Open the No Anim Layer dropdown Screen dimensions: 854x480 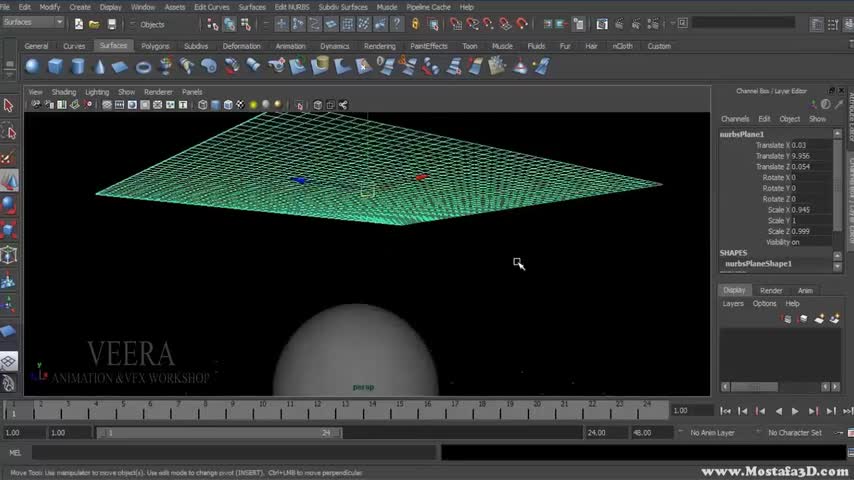point(714,433)
